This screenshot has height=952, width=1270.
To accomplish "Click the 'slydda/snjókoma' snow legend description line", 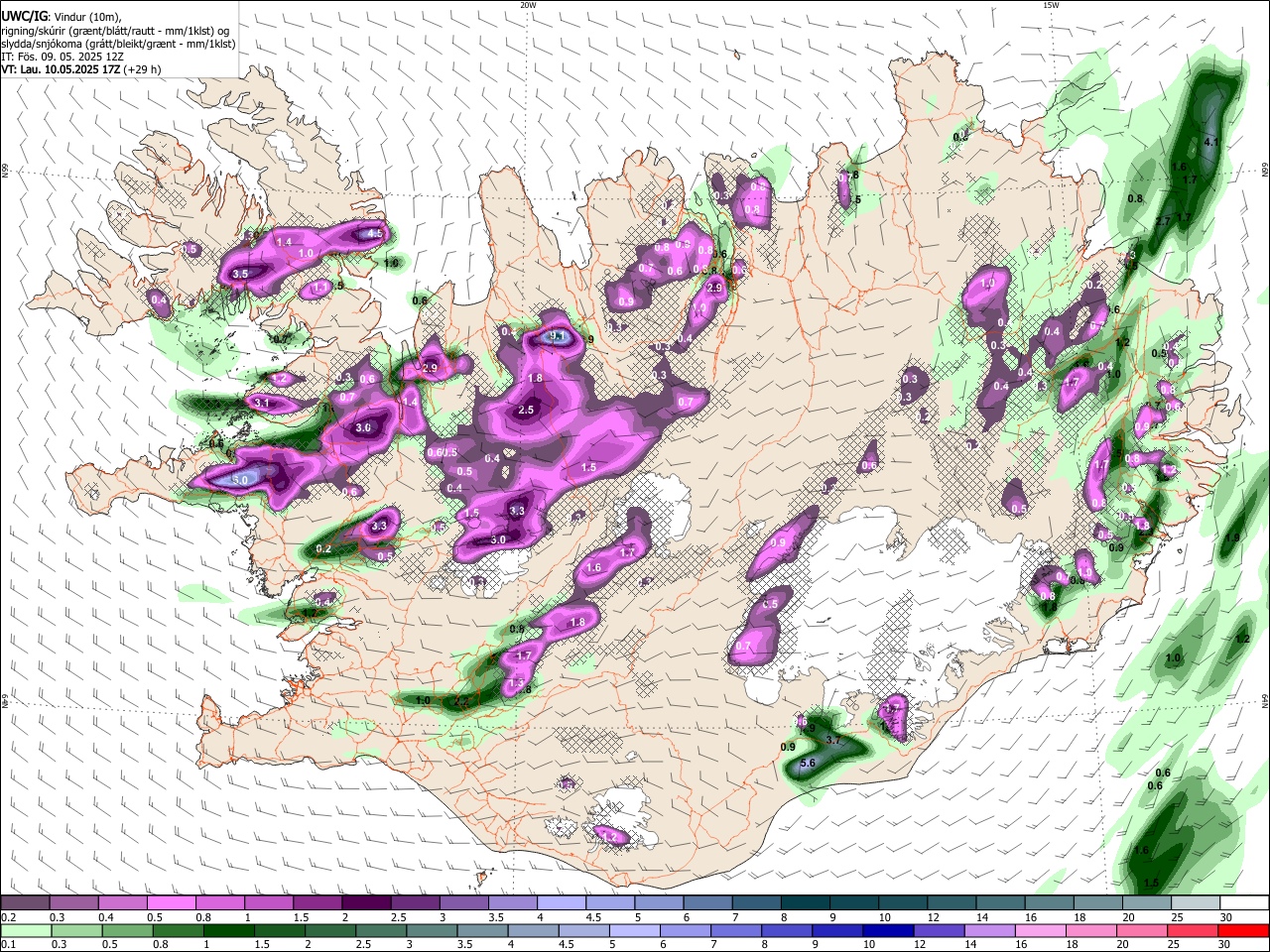I will 118,44.
